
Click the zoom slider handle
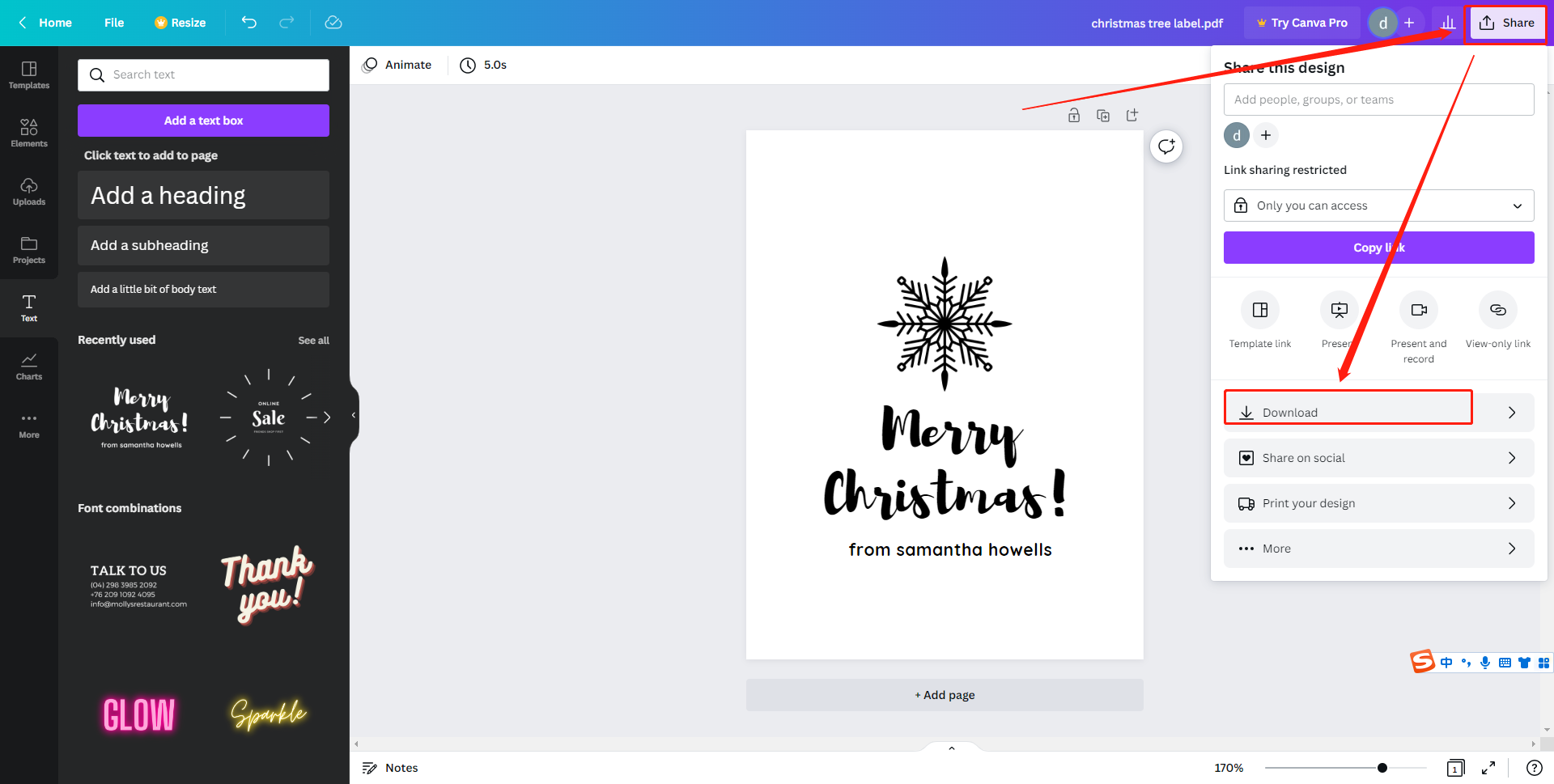(1382, 768)
